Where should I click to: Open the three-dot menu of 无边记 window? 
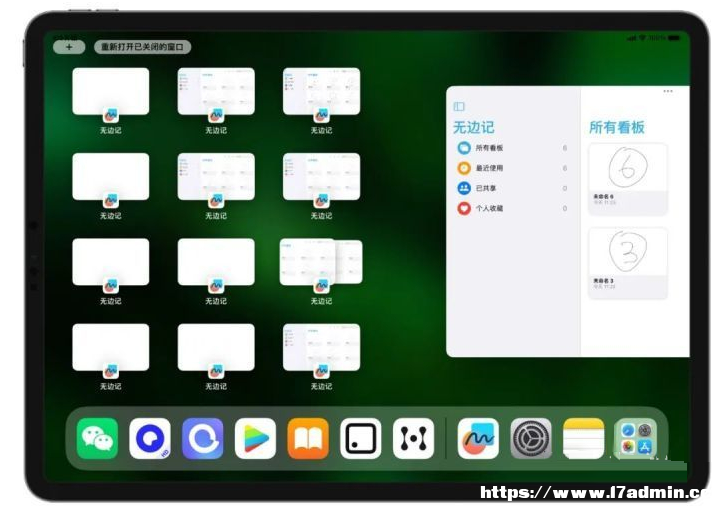point(668,91)
